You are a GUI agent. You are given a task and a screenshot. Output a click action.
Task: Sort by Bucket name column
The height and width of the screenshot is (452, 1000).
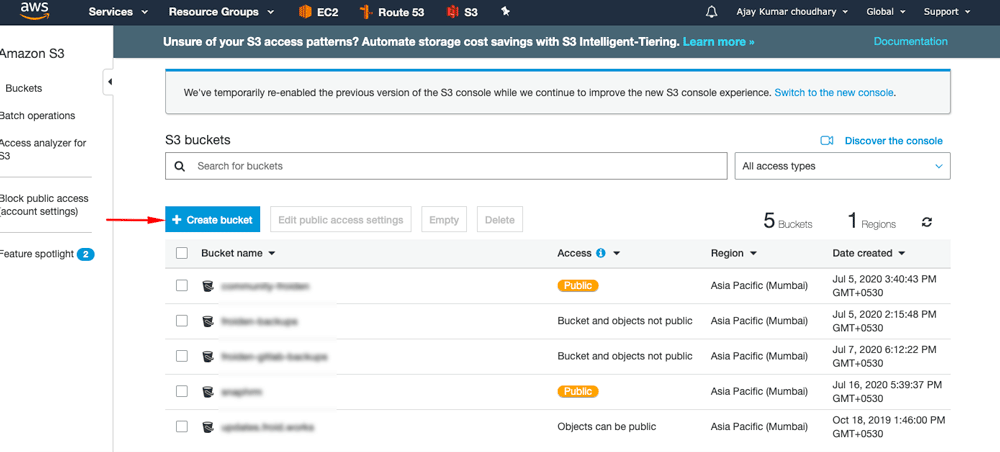click(x=238, y=253)
